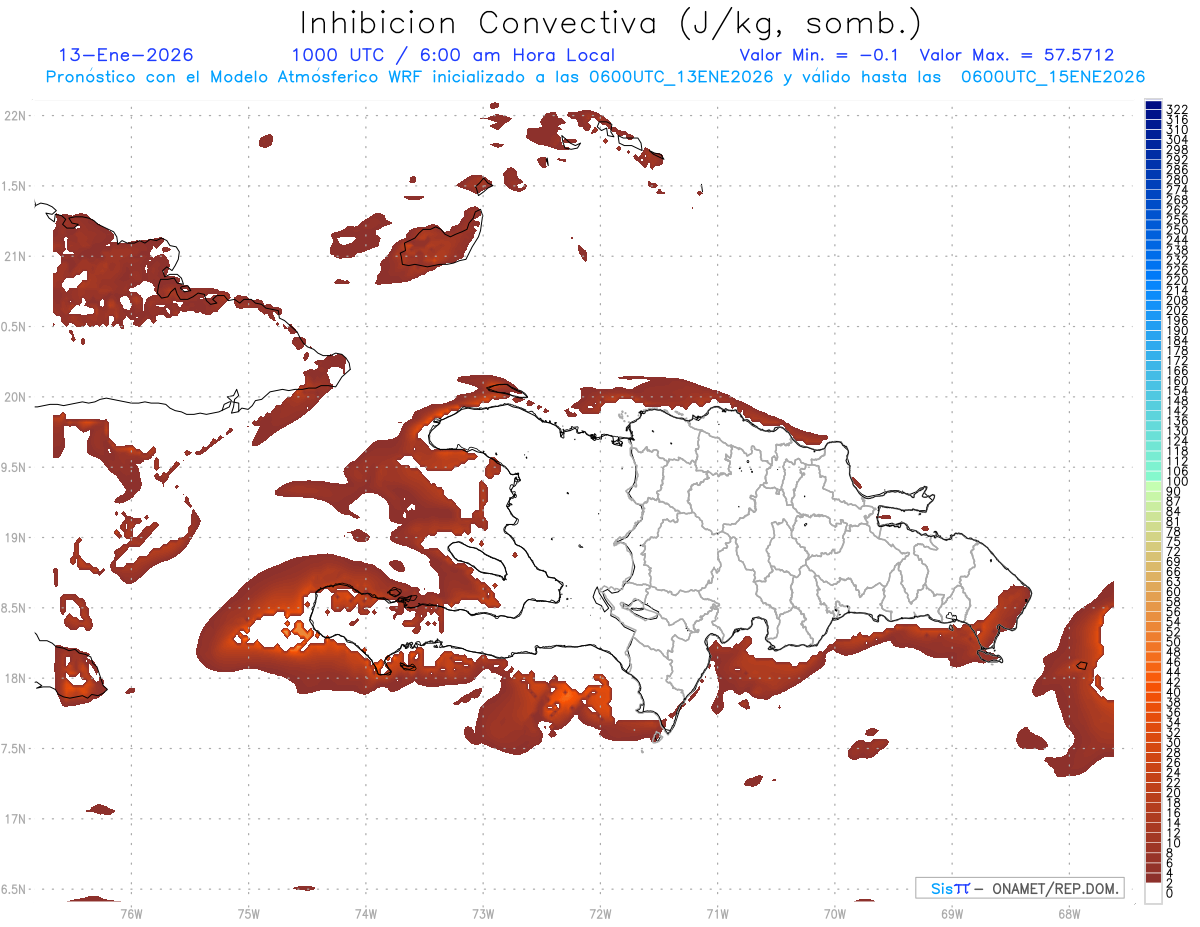
Task: Click the 'Valor Max. = 57.5712' readout
Action: 1017,55
